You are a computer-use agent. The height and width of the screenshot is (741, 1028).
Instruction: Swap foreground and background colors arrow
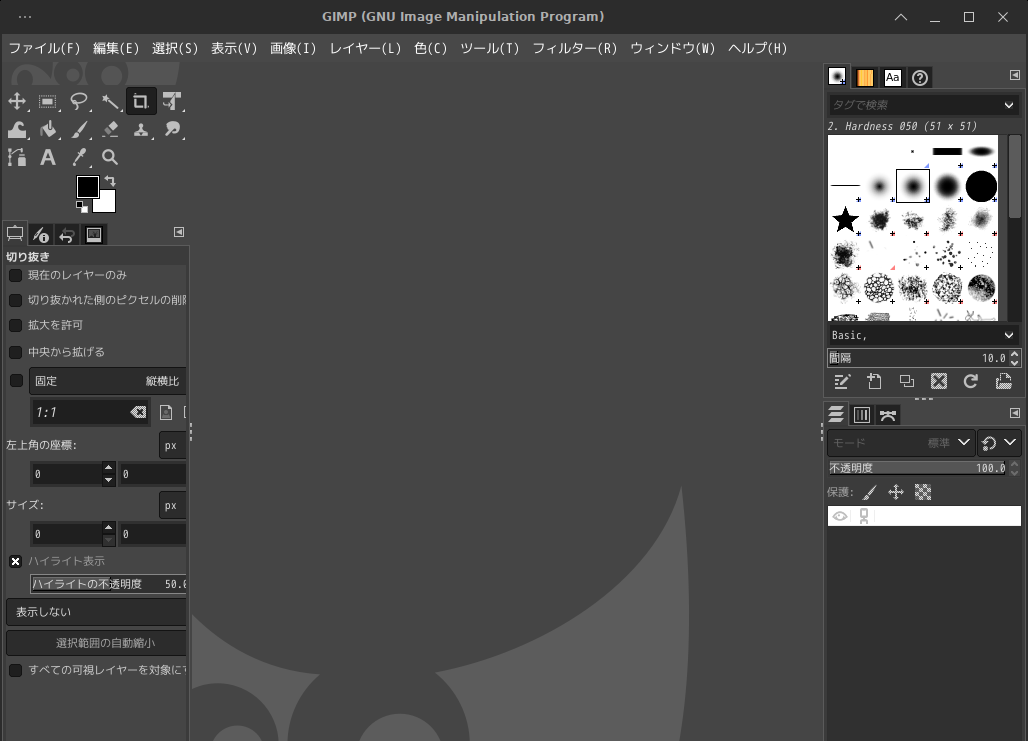coord(110,181)
